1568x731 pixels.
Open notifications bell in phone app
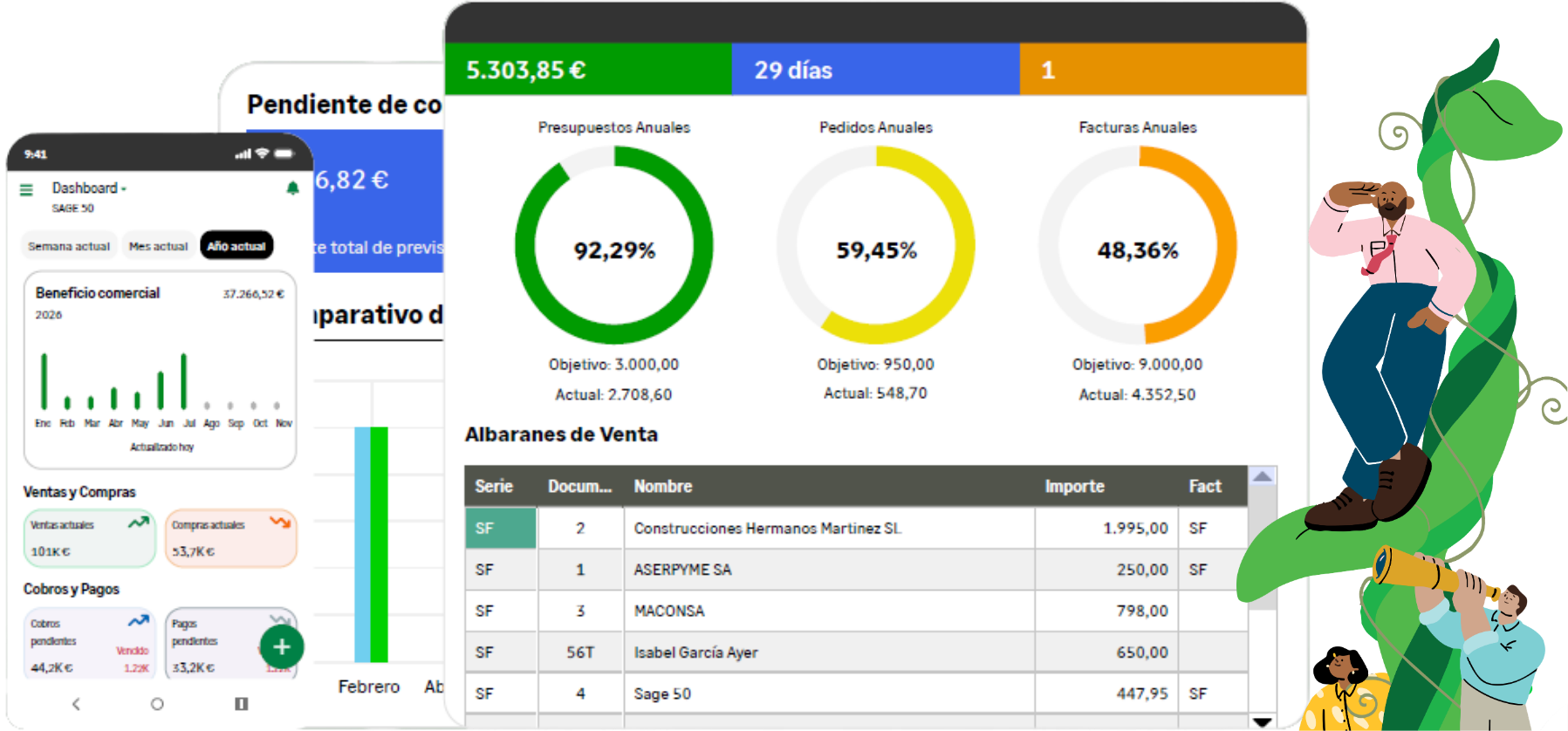292,188
